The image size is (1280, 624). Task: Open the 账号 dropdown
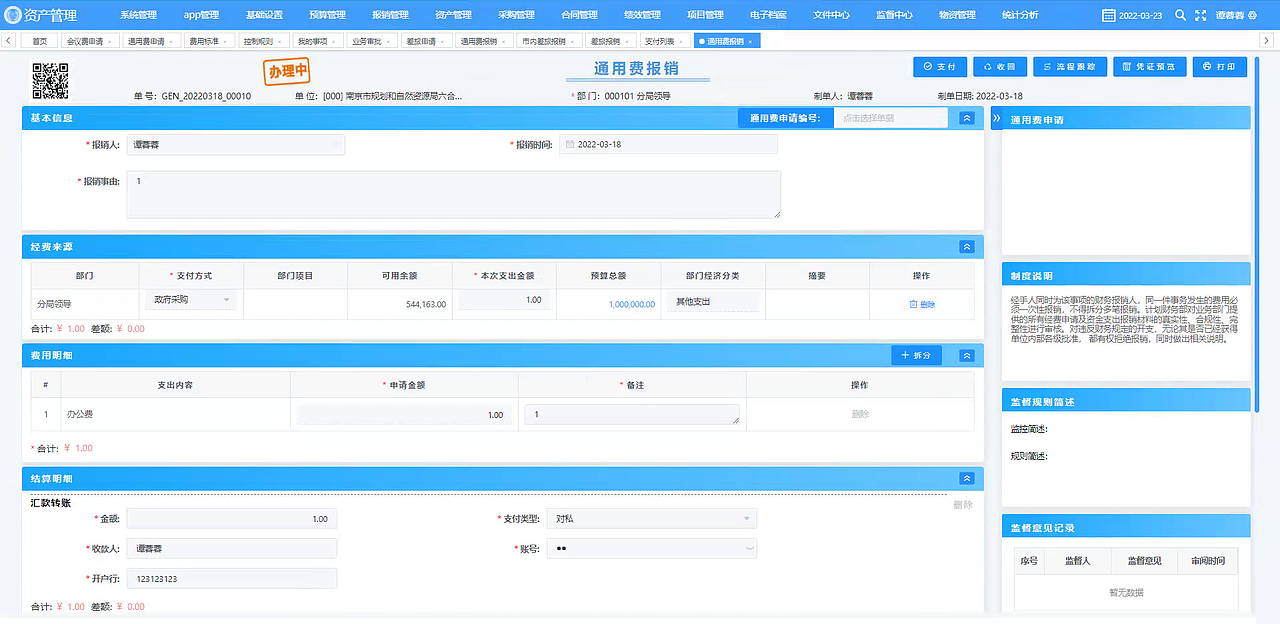tap(651, 548)
